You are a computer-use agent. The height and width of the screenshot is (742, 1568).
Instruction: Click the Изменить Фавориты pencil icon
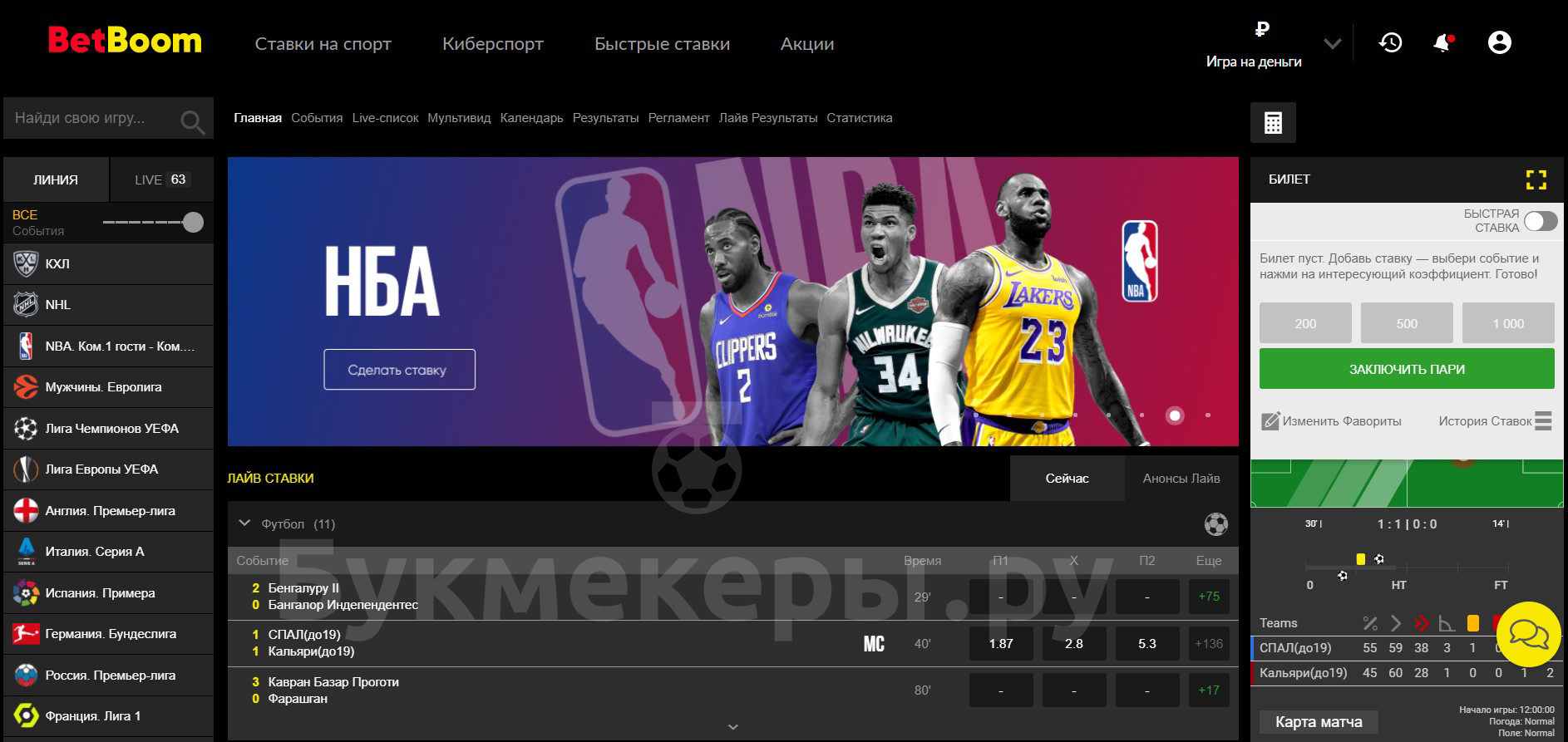pos(1270,421)
